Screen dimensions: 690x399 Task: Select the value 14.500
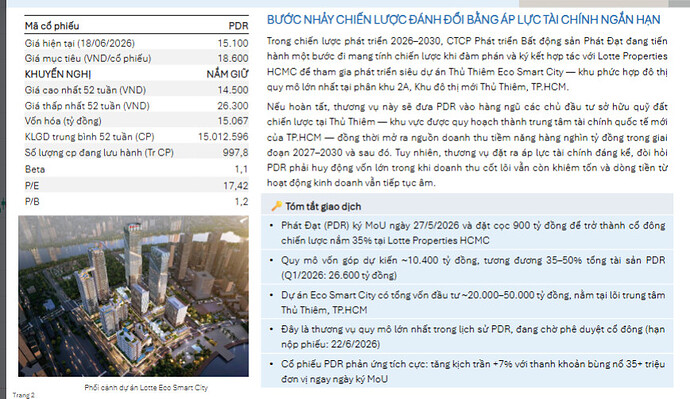coord(233,90)
